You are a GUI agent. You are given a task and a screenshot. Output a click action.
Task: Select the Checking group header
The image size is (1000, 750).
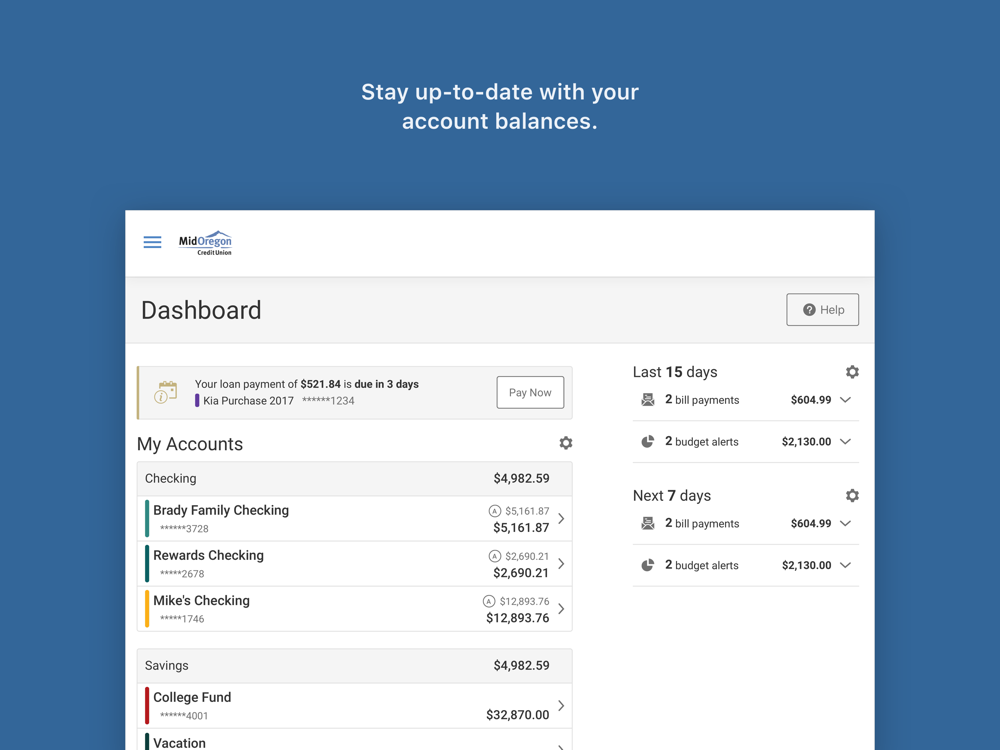click(x=354, y=479)
